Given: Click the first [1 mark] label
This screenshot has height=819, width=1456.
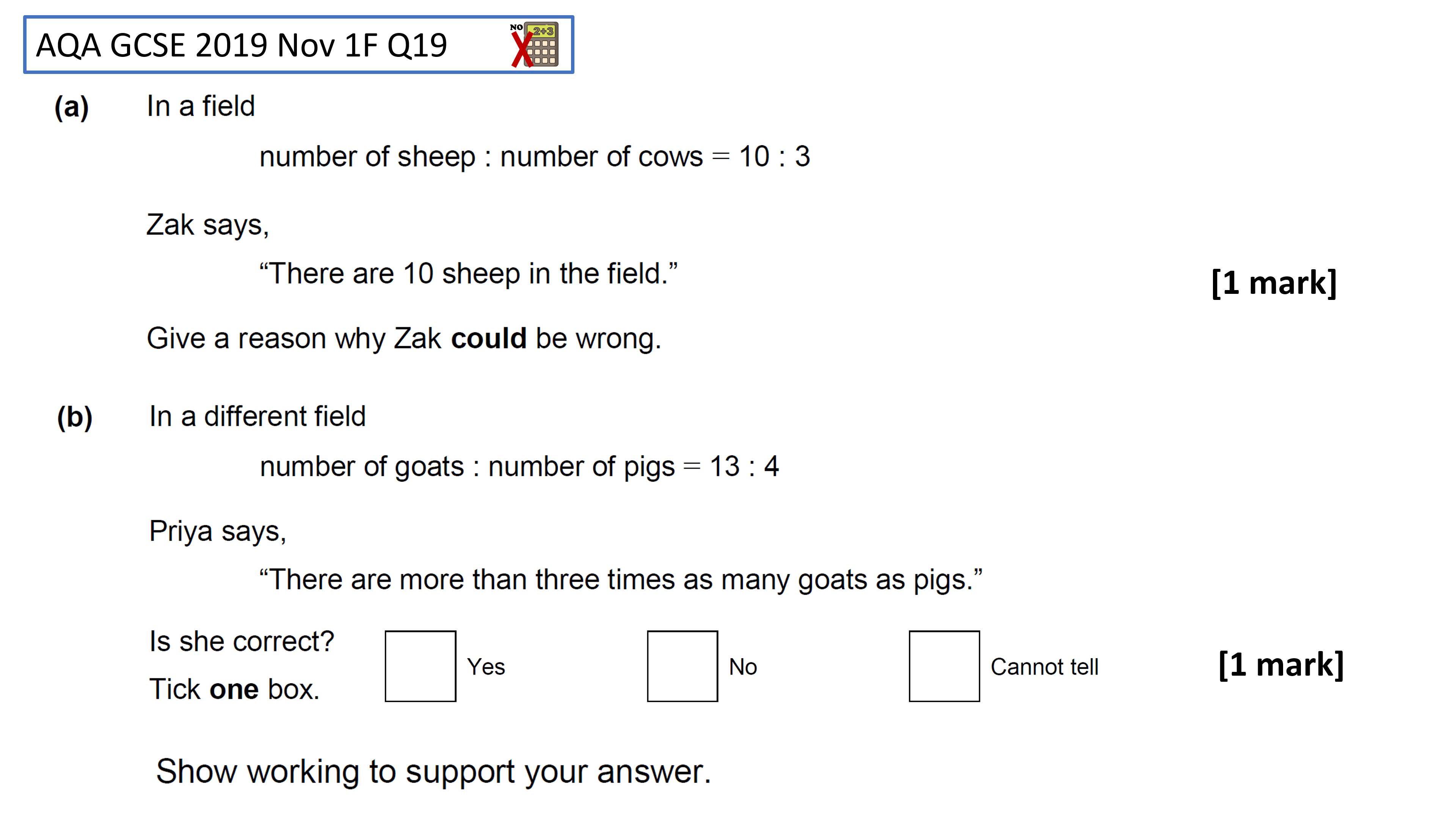Looking at the screenshot, I should (x=1274, y=282).
